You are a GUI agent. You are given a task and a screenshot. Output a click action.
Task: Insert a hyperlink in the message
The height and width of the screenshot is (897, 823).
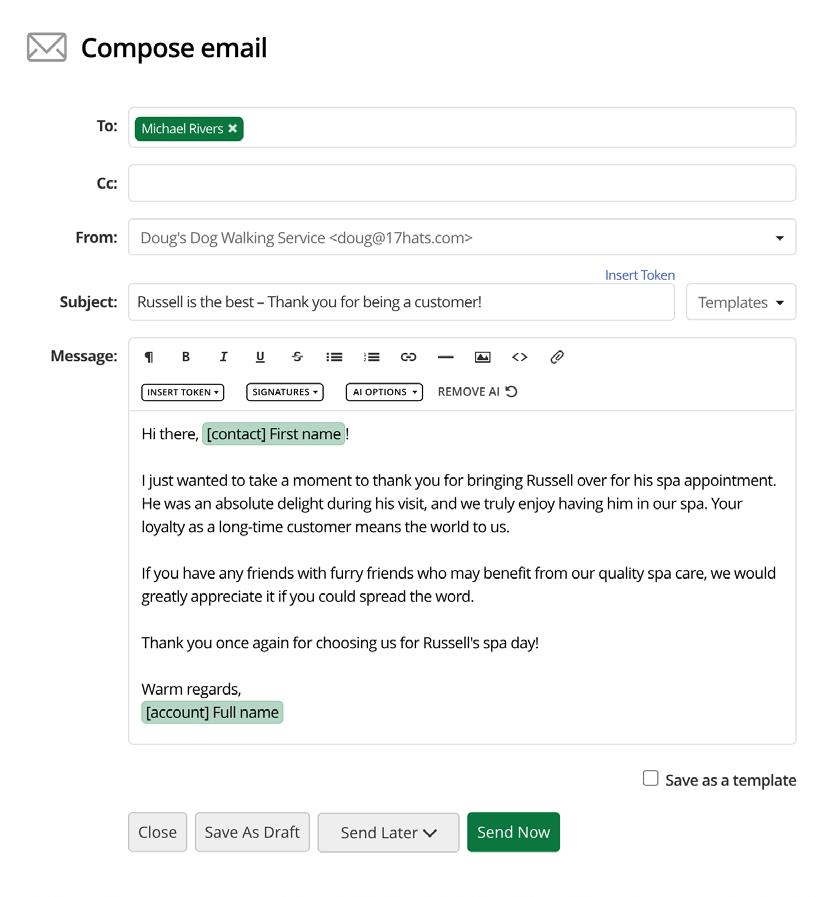pos(408,357)
